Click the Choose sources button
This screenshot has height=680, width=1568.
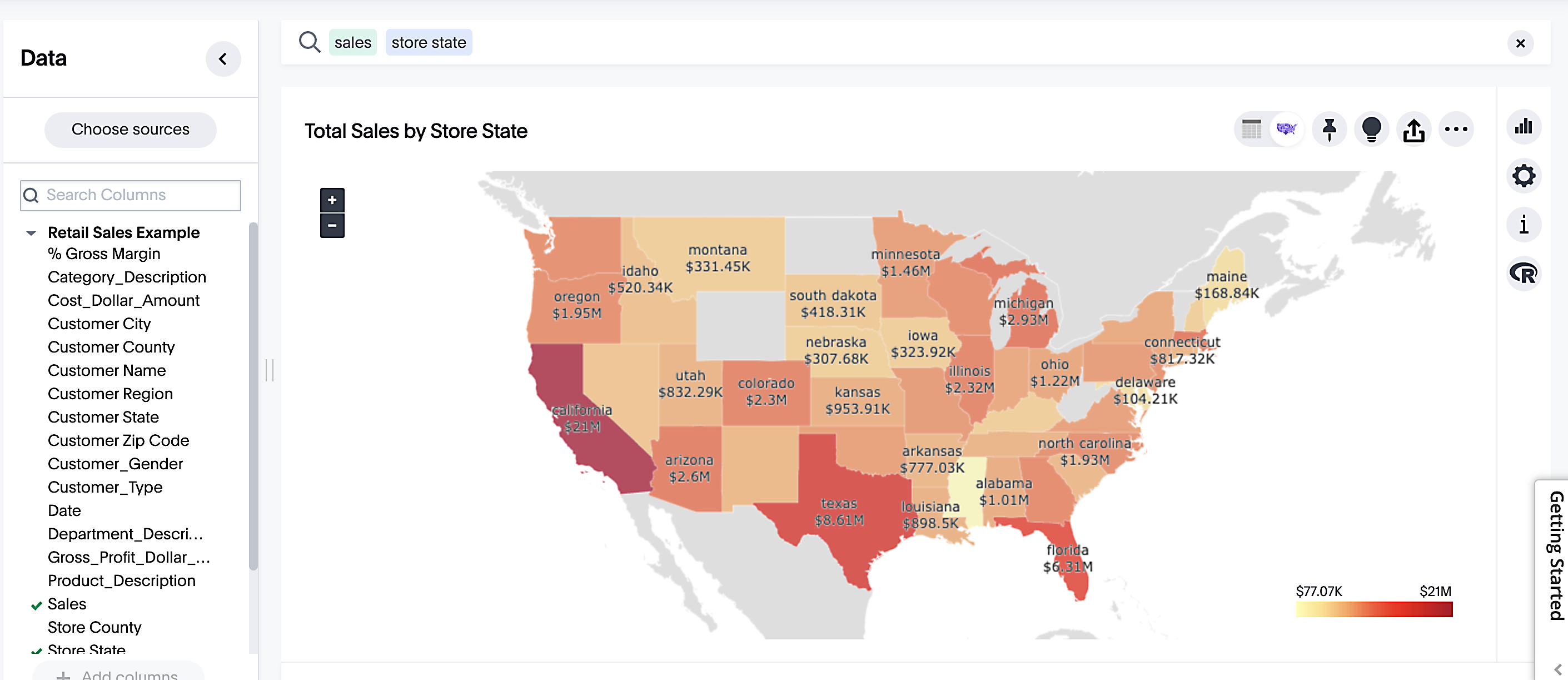click(x=130, y=129)
